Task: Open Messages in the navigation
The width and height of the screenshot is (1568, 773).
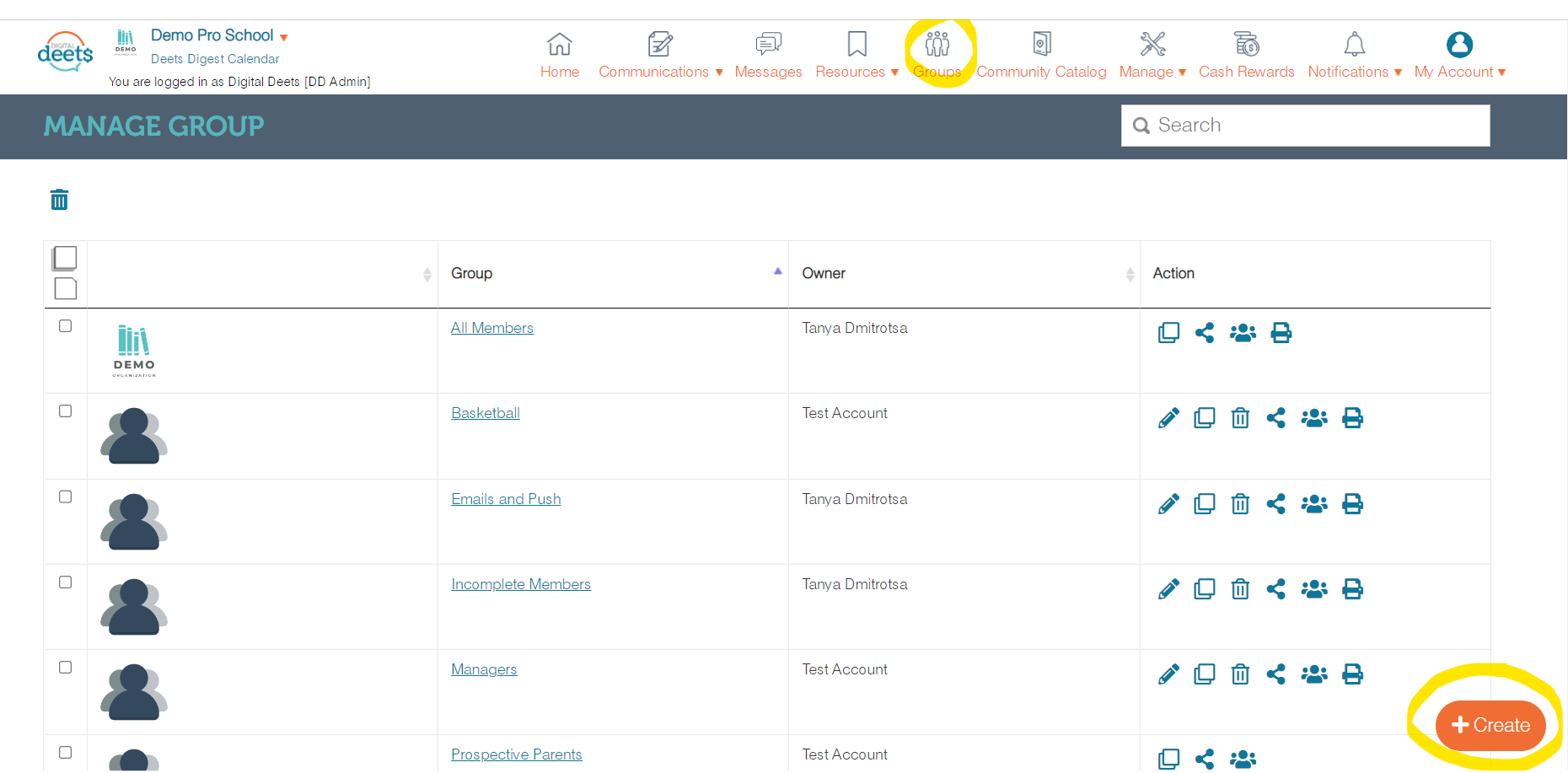Action: 768,56
